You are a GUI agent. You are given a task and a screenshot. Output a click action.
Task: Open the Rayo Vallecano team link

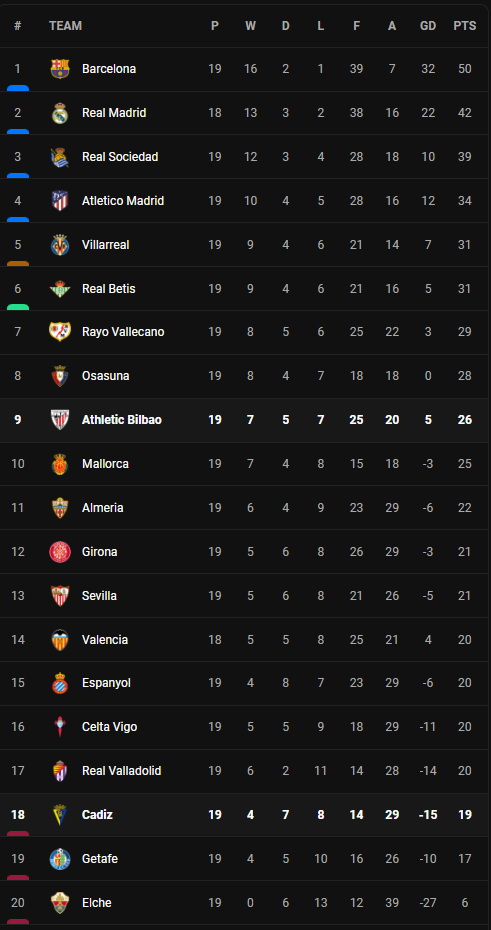point(123,332)
